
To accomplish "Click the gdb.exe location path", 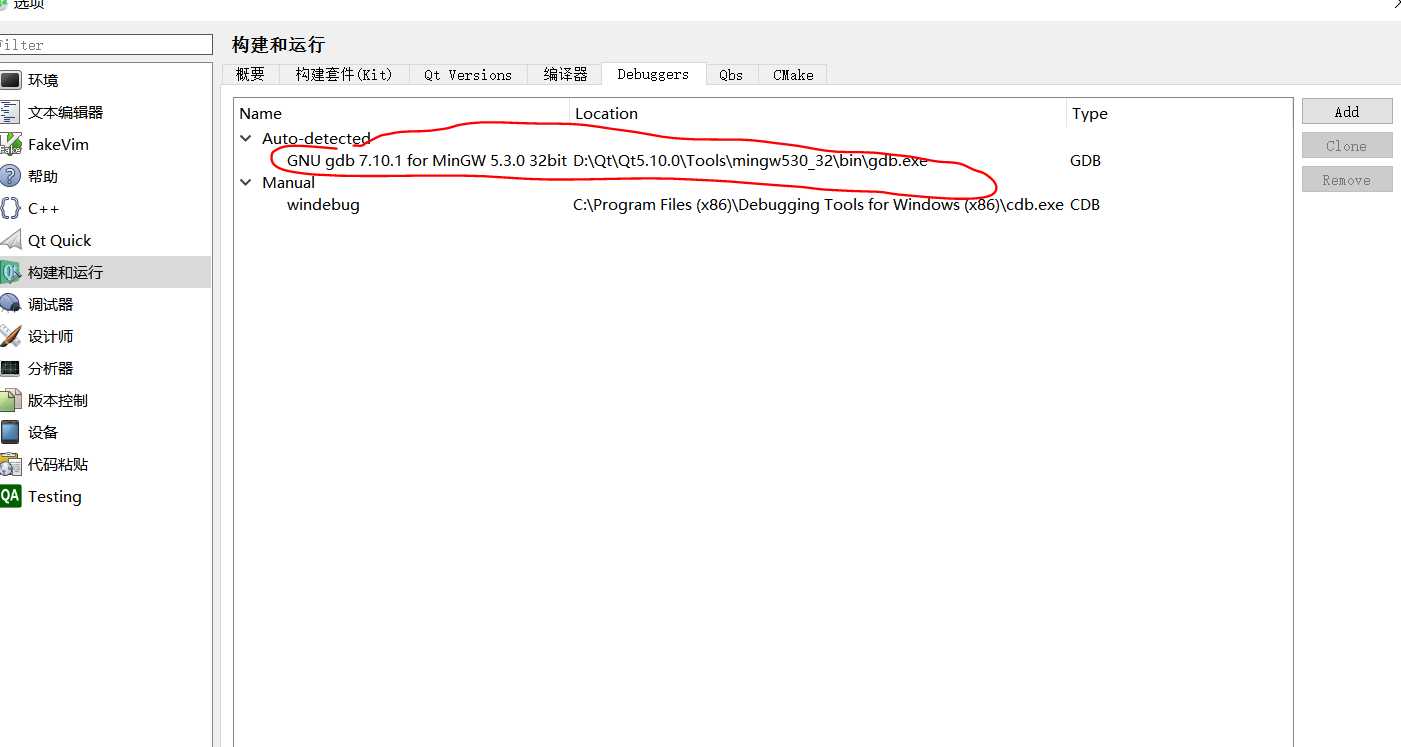I will click(x=750, y=161).
